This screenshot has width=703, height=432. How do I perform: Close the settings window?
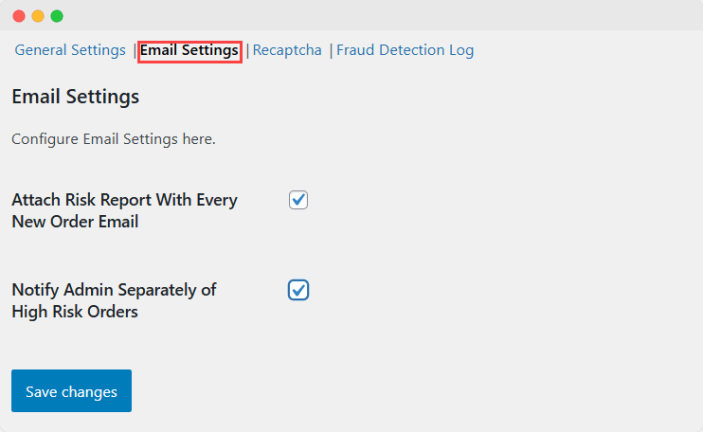coord(19,16)
